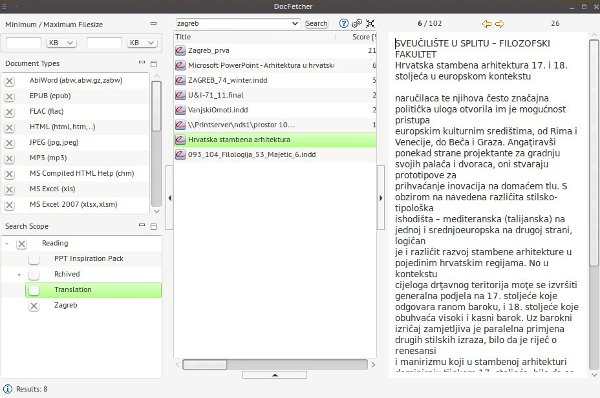Image resolution: width=600 pixels, height=398 pixels.
Task: Click the search query field containing zagreb
Action: pos(233,24)
